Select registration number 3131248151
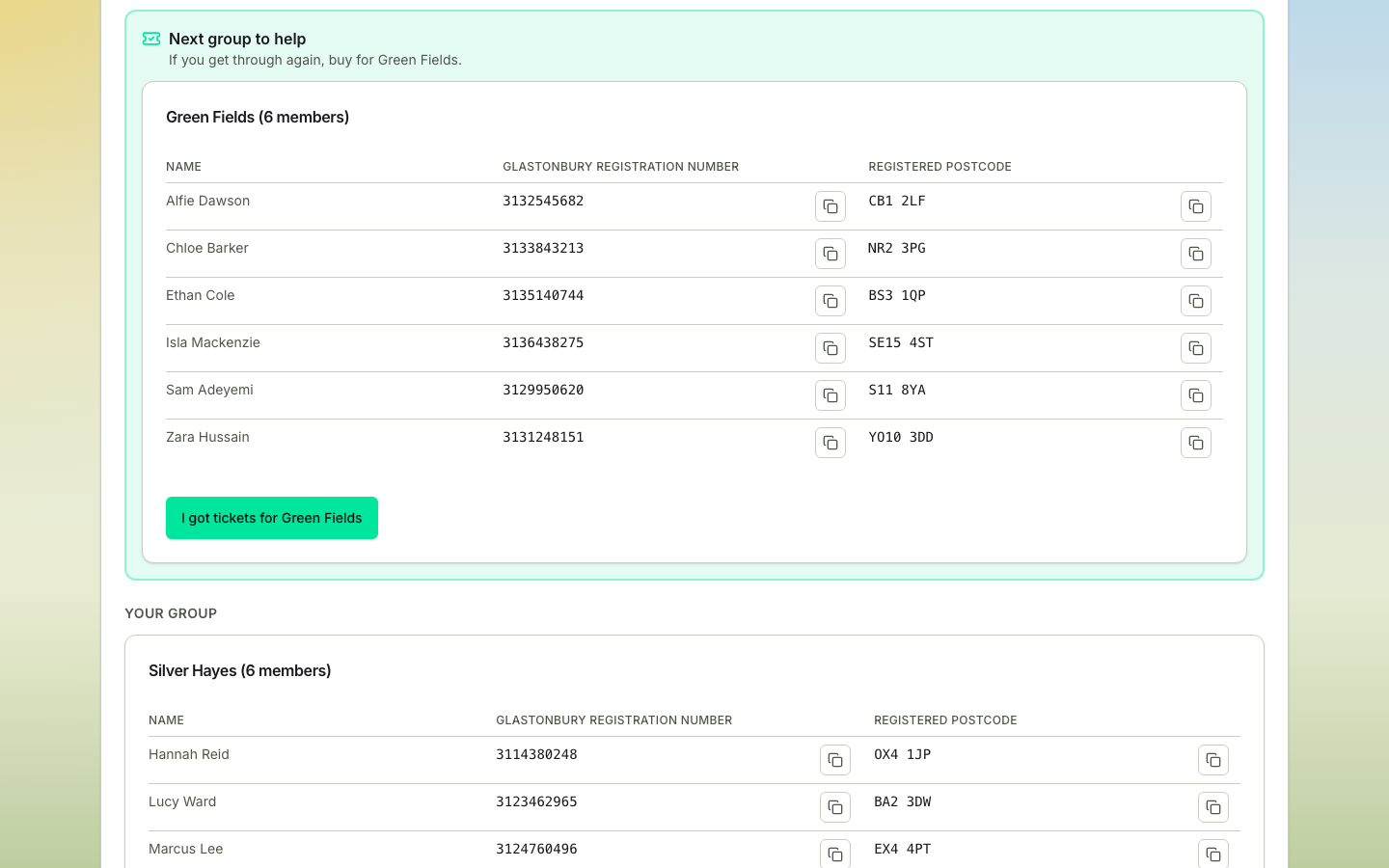Viewport: 1389px width, 868px height. [543, 437]
